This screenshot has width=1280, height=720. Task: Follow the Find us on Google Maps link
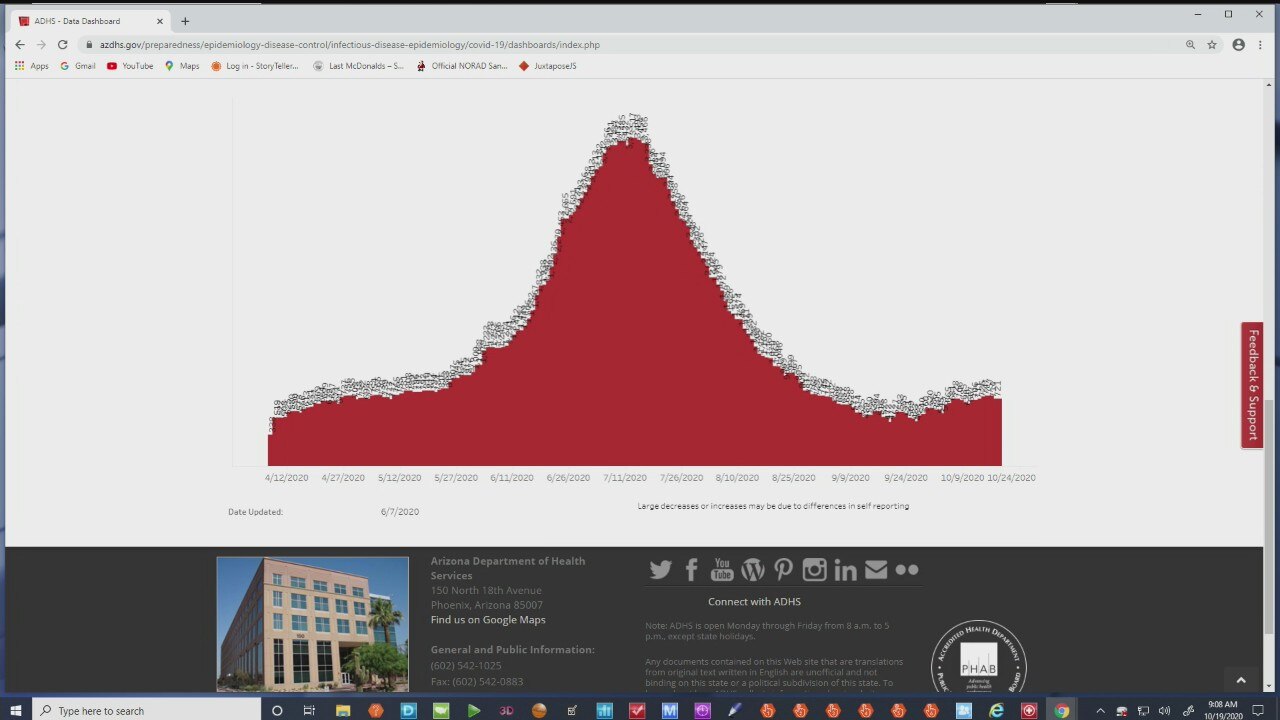[x=488, y=620]
